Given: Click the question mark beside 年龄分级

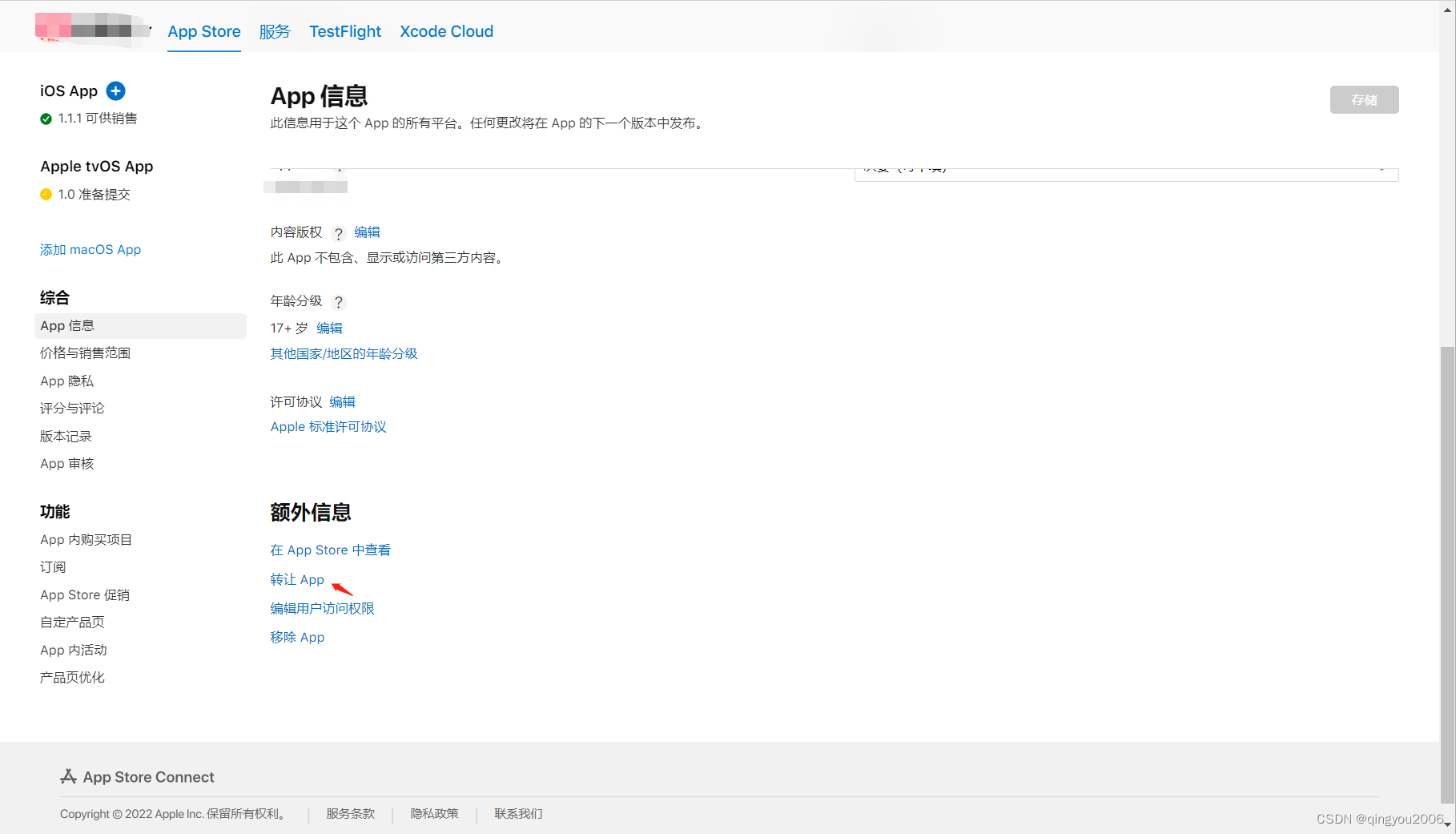Looking at the screenshot, I should (x=339, y=302).
